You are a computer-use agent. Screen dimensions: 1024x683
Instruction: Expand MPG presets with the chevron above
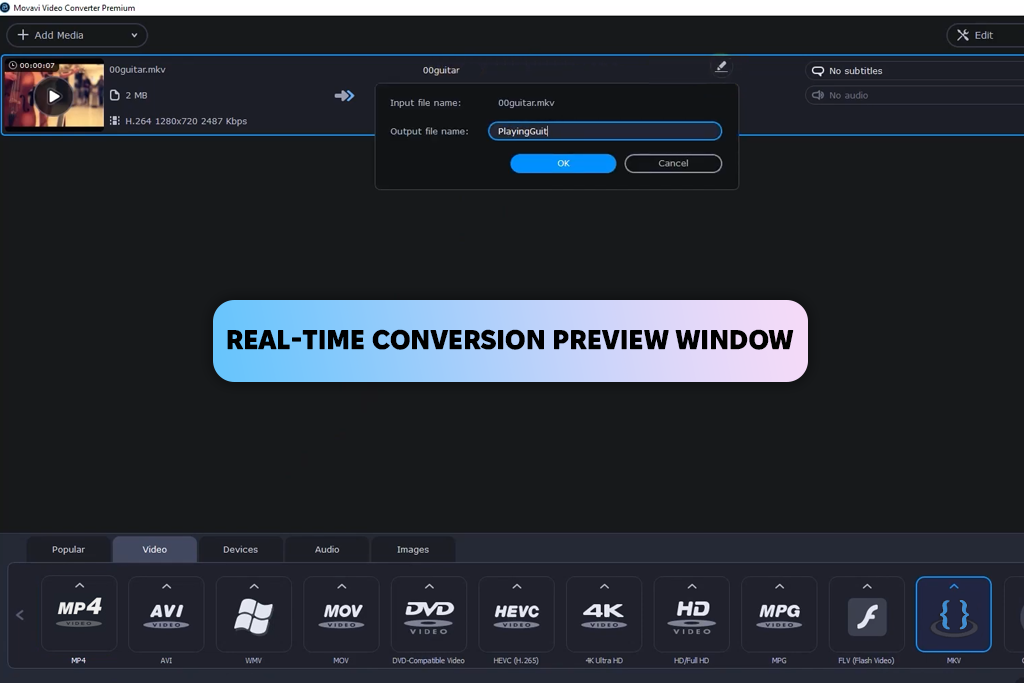(x=779, y=586)
